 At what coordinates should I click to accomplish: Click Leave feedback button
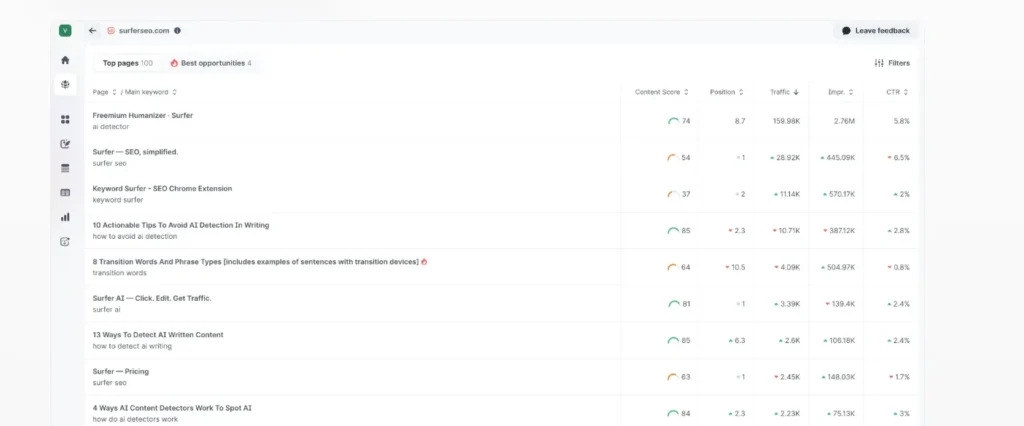(875, 31)
